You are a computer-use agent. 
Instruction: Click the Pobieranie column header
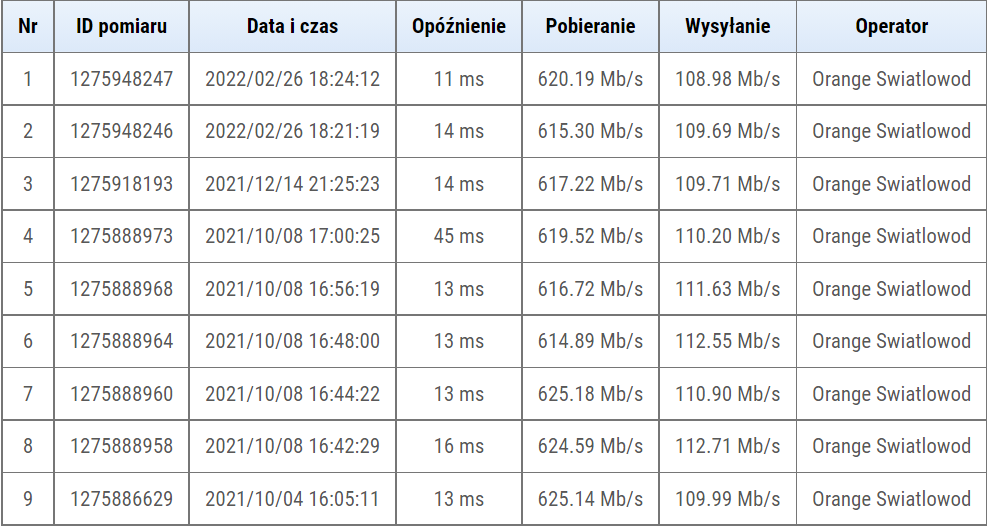[590, 27]
